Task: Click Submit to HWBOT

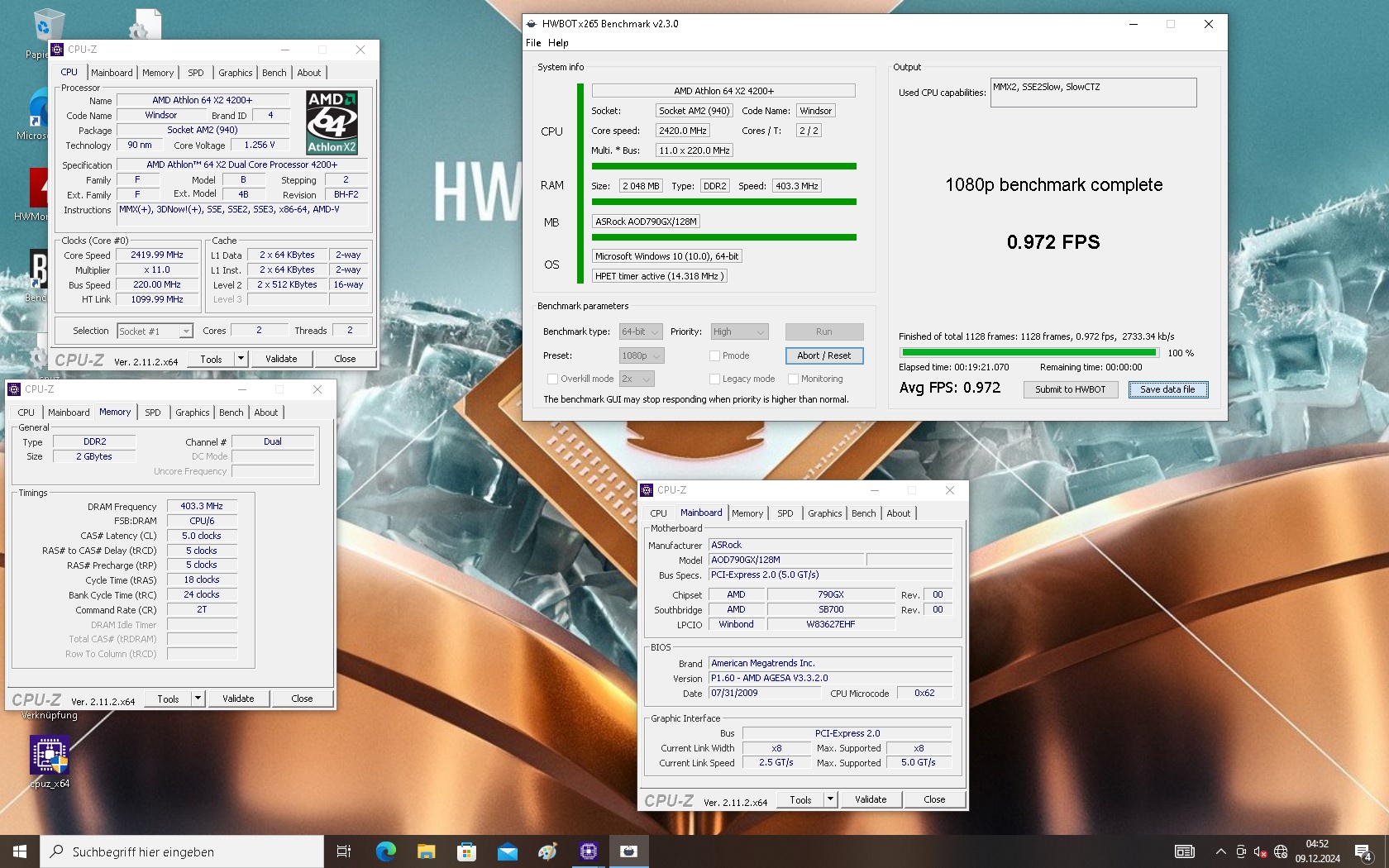Action: click(1070, 389)
